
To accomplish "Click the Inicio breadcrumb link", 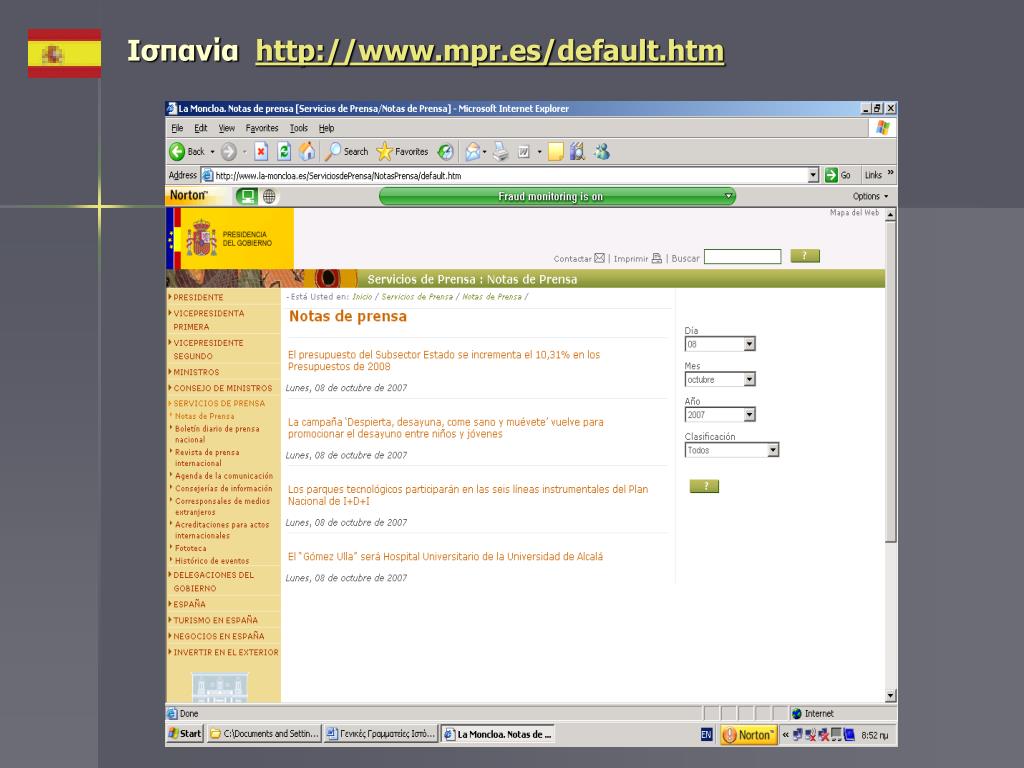I will 362,297.
